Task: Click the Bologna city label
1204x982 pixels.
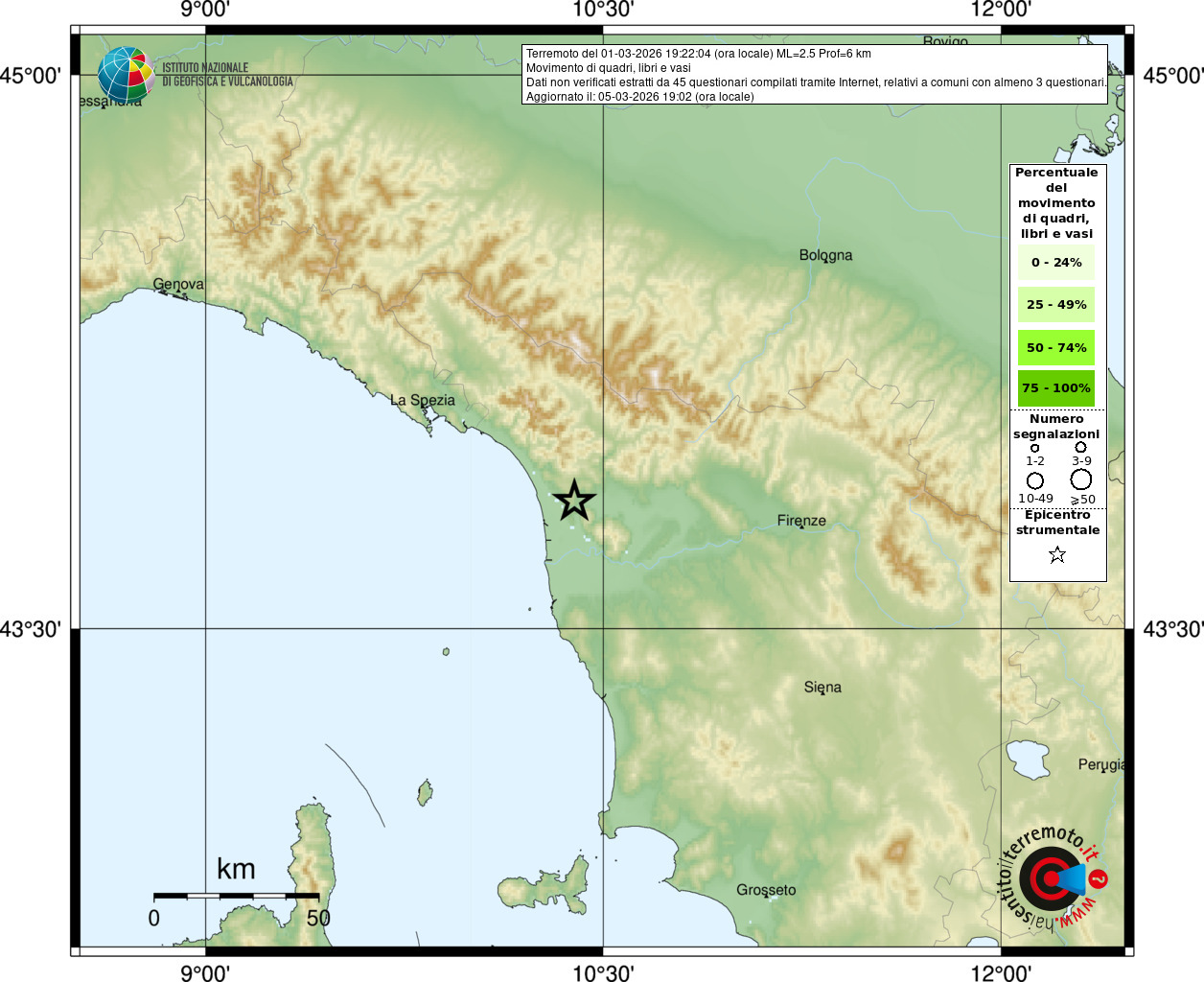Action: click(825, 255)
